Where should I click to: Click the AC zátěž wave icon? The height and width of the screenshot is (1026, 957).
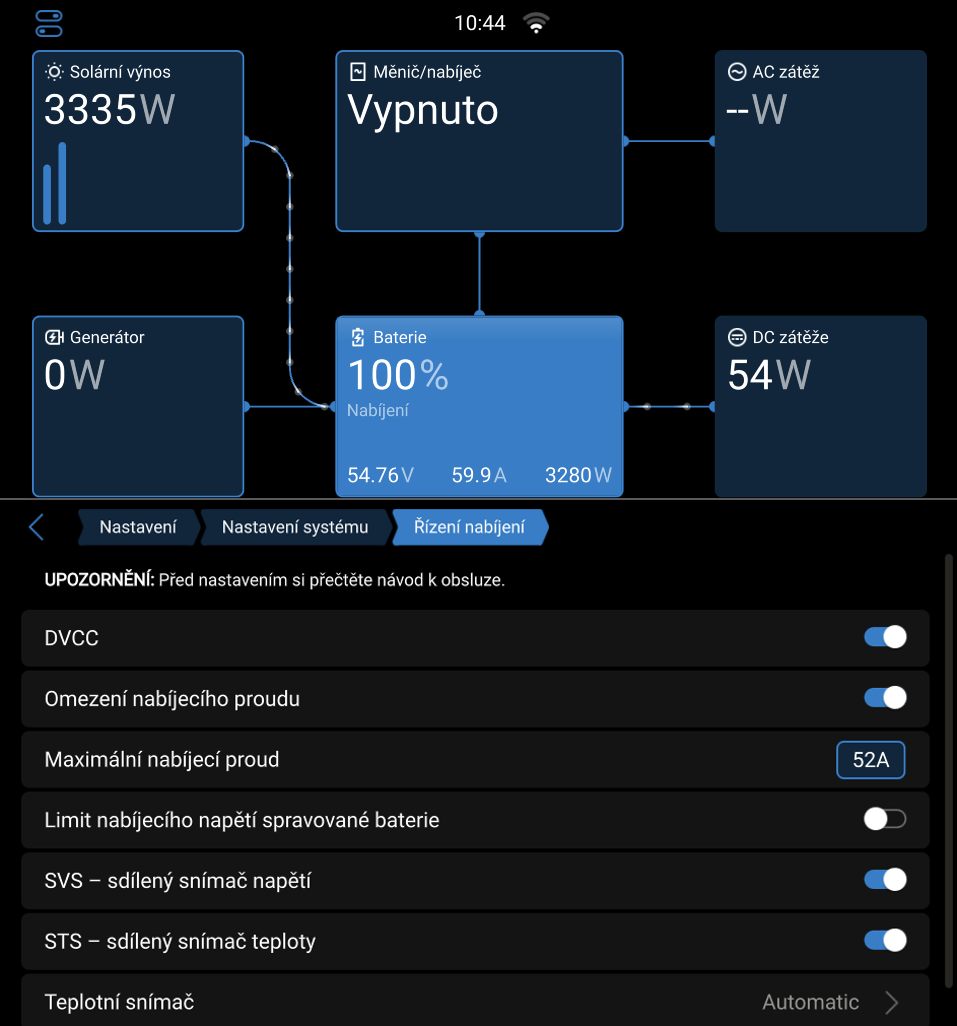737,72
